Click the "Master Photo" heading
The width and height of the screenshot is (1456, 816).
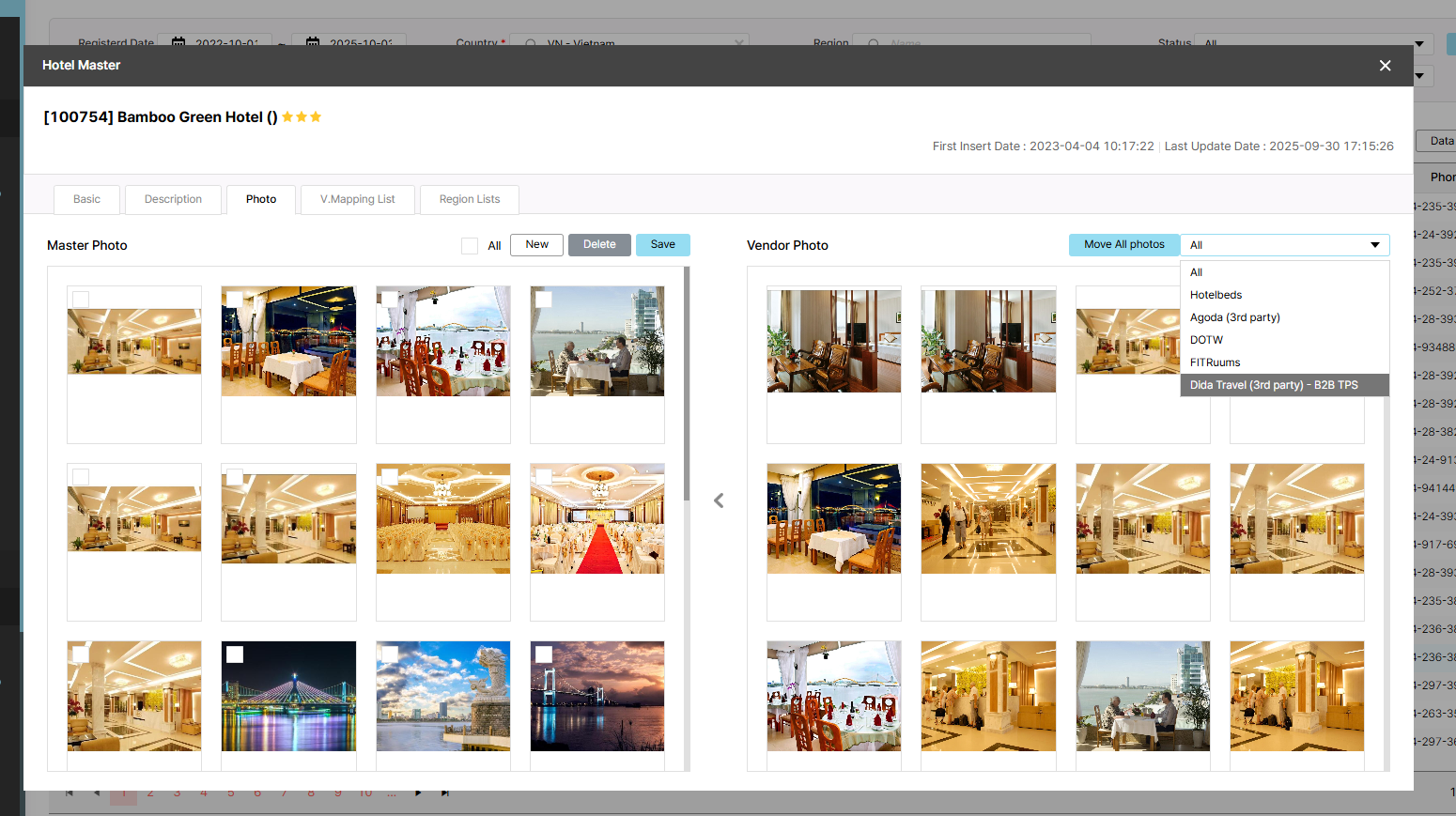click(87, 245)
